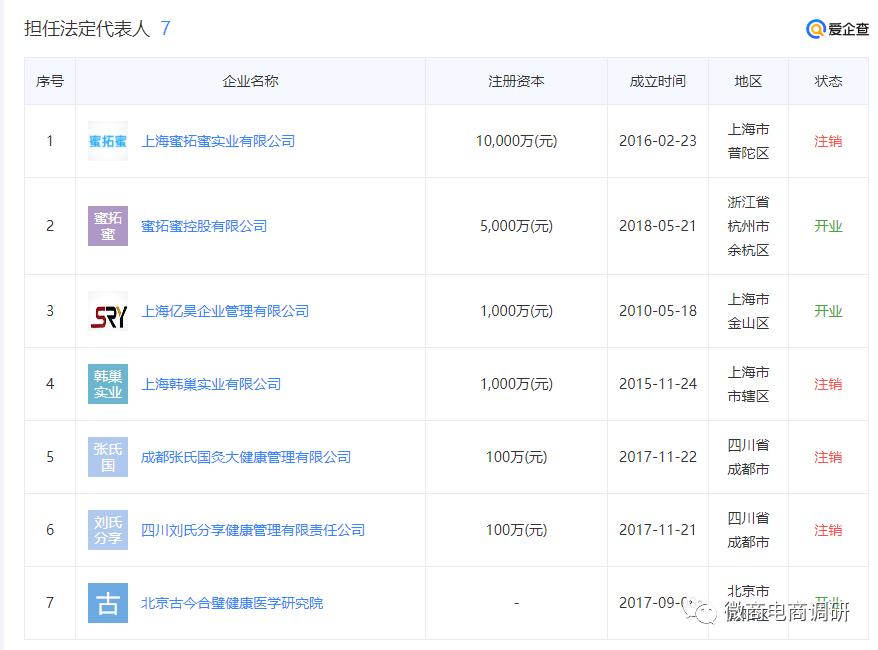Click the 上海市 金山区 region cell
Screen dimensions: 878x650
click(x=748, y=311)
